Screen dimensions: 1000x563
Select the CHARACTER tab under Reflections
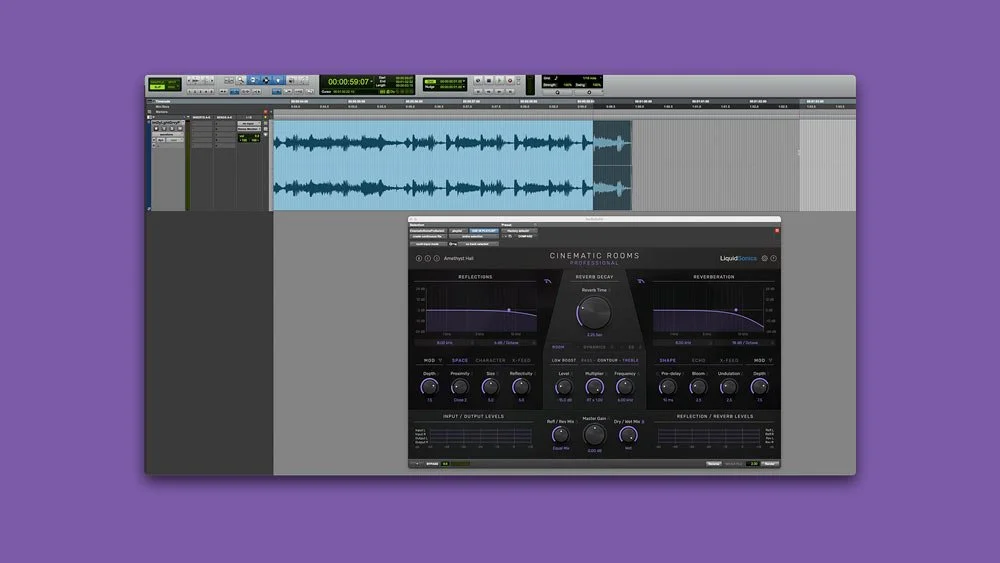point(490,360)
